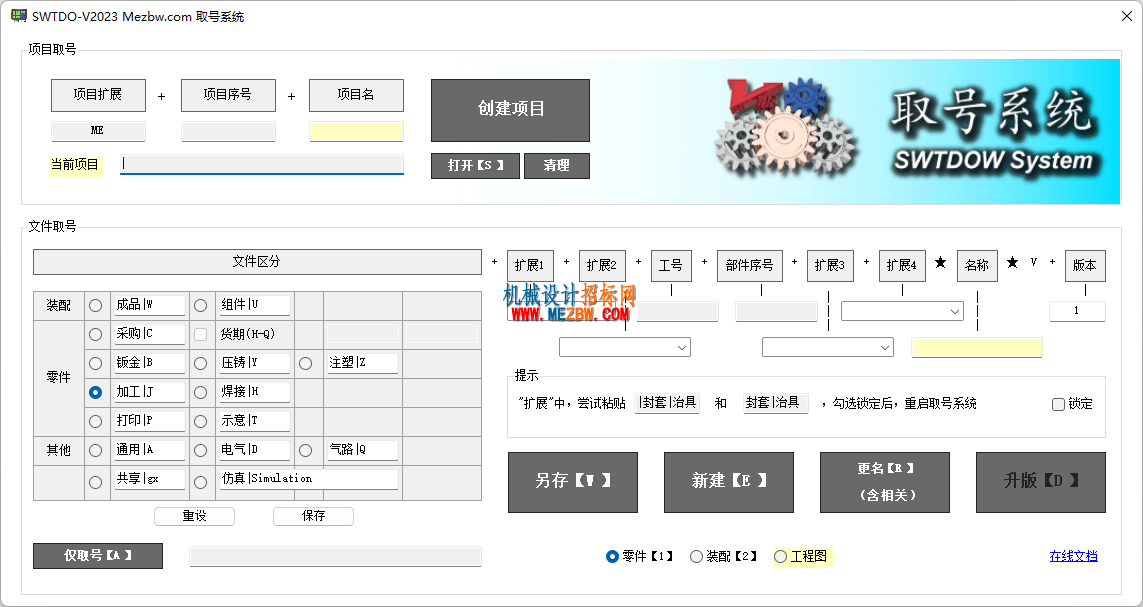Select the 示意|T radio button
Viewport: 1143px width, 607px height.
coord(200,421)
